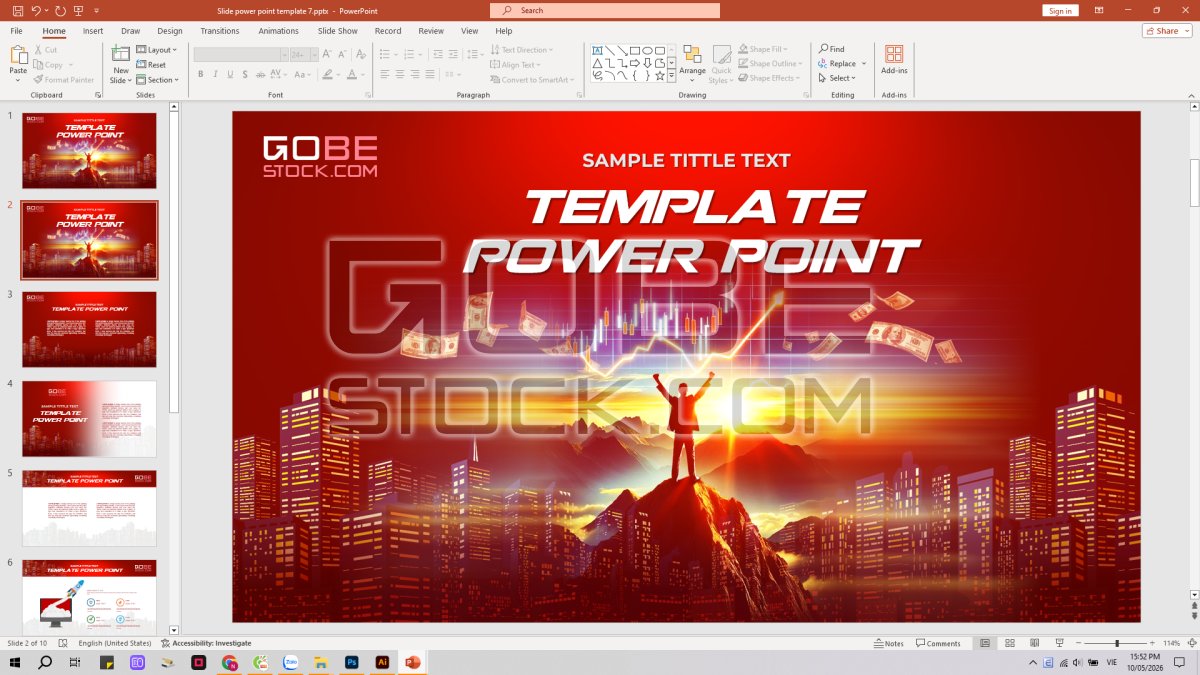Image resolution: width=1200 pixels, height=675 pixels.
Task: Switch to the Animations tab
Action: (278, 31)
